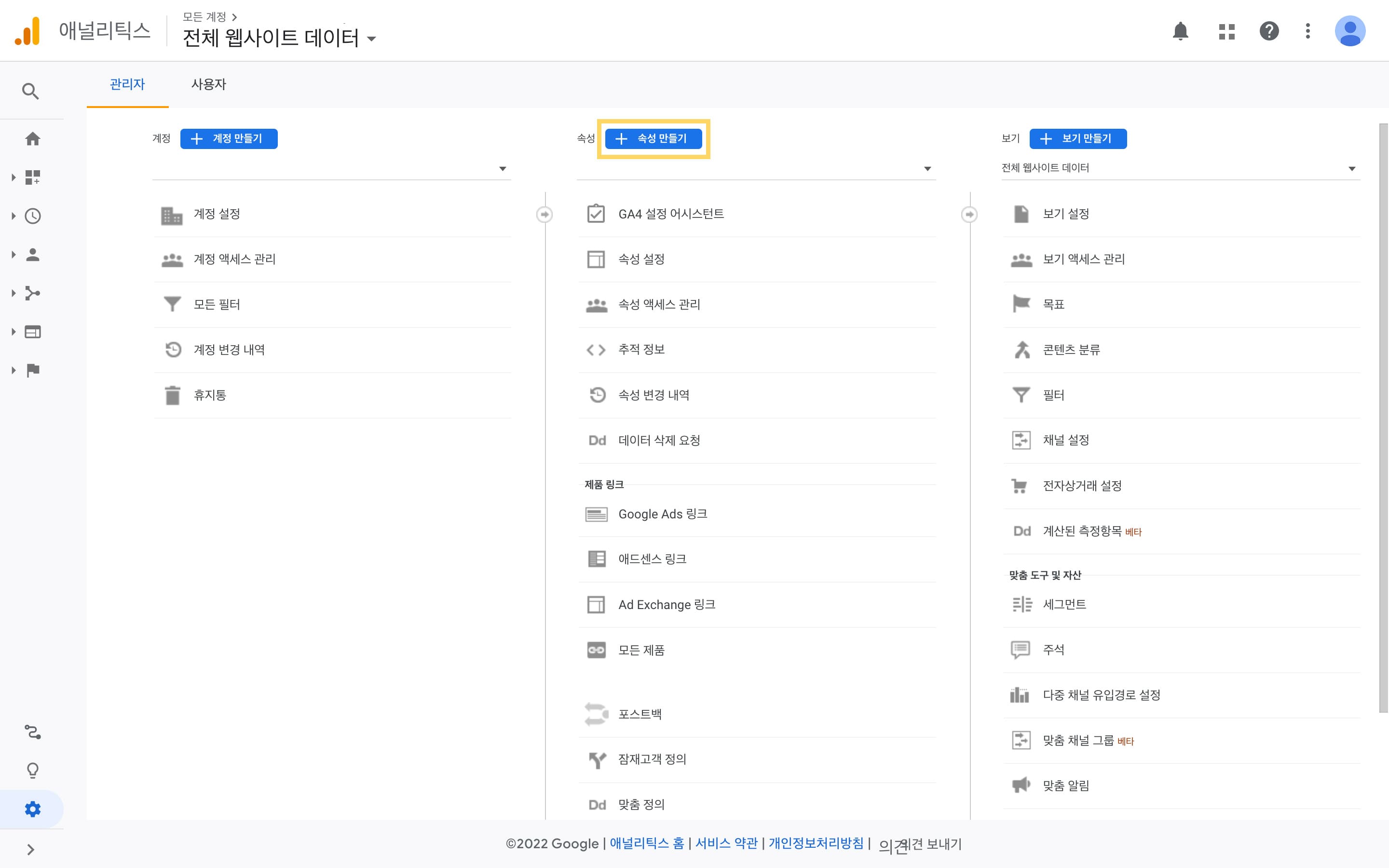
Task: Open the help question mark icon
Action: [x=1268, y=31]
